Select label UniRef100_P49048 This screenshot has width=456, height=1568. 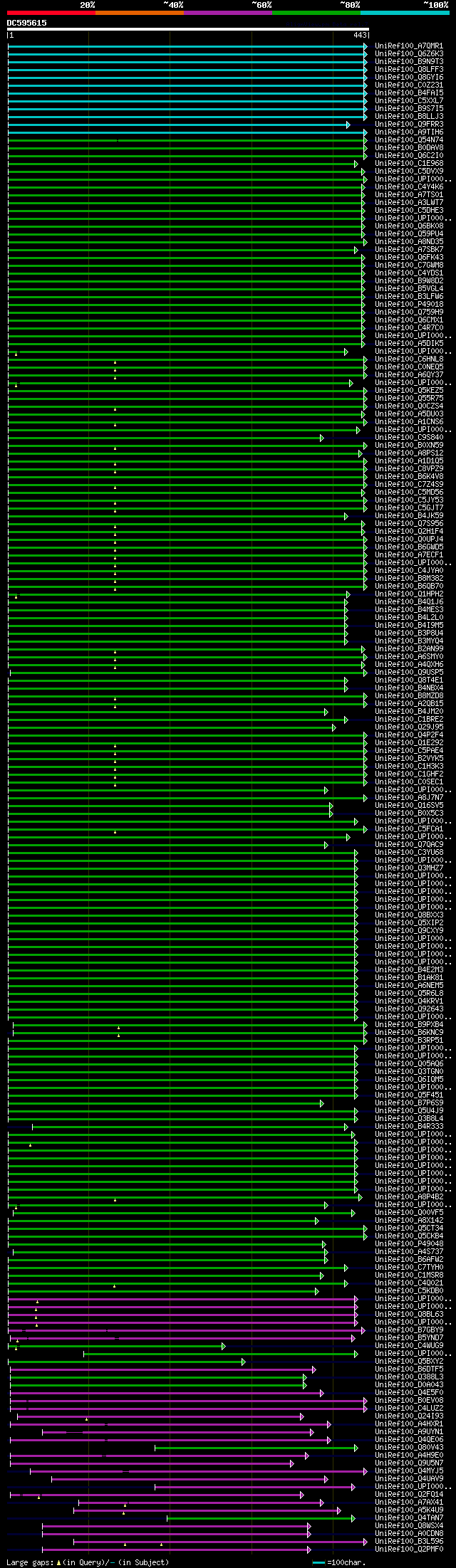point(409,1244)
